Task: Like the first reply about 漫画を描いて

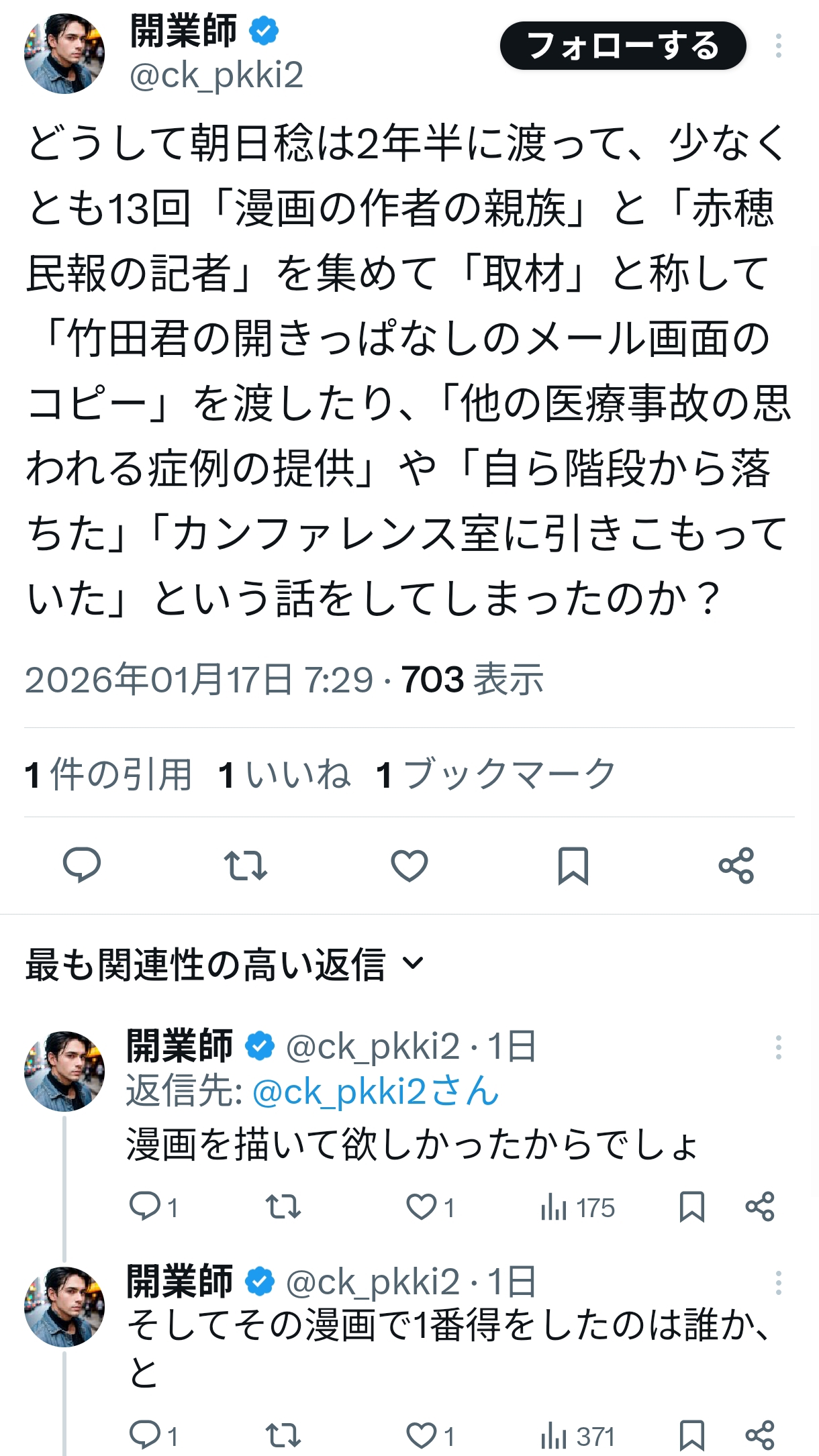Action: pyautogui.click(x=422, y=1207)
